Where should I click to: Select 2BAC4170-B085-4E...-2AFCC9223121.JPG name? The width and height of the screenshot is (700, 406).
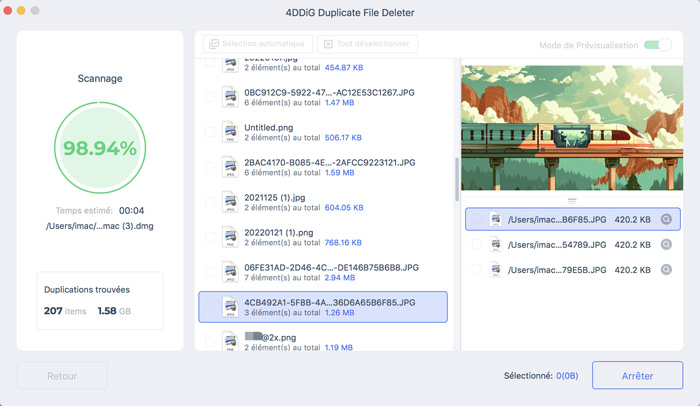click(329, 163)
